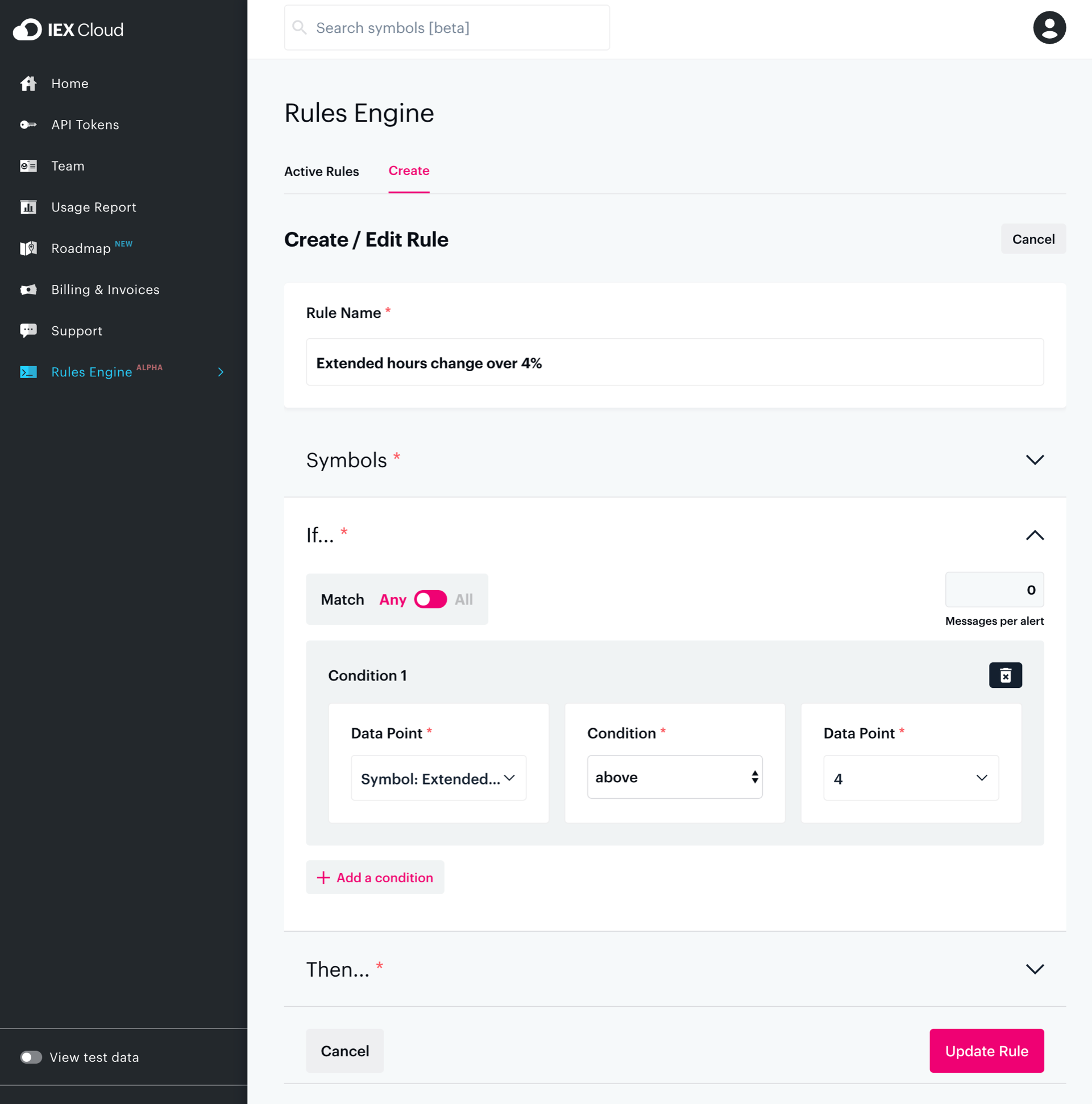
Task: Click the Billing & Invoices money icon
Action: [x=28, y=290]
